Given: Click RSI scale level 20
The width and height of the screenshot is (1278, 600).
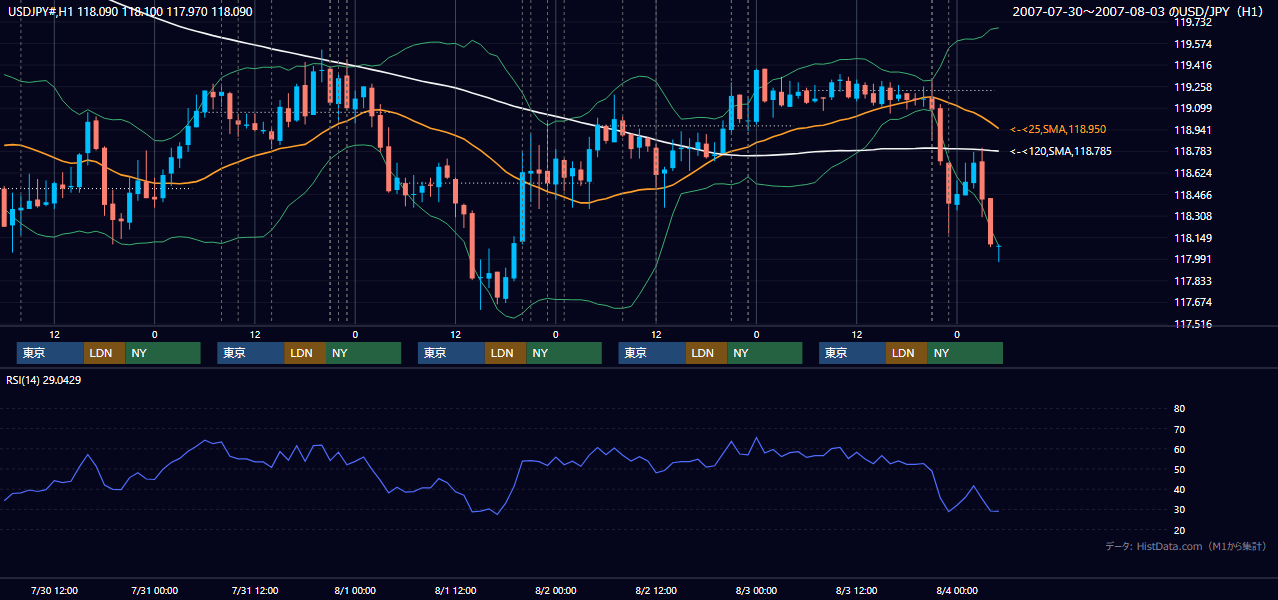Looking at the screenshot, I should [1179, 530].
